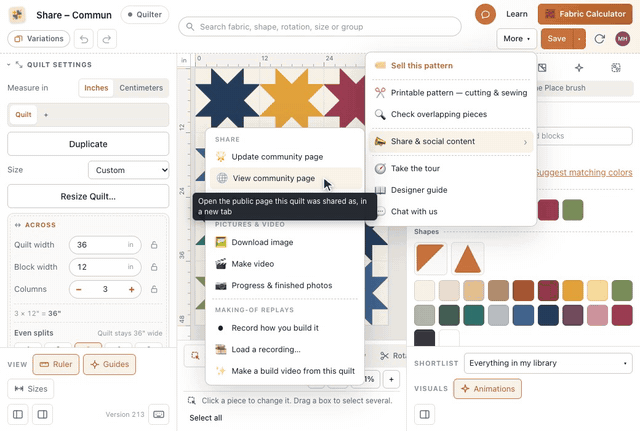Click the Duplicate button
This screenshot has height=431, width=640.
point(88,144)
